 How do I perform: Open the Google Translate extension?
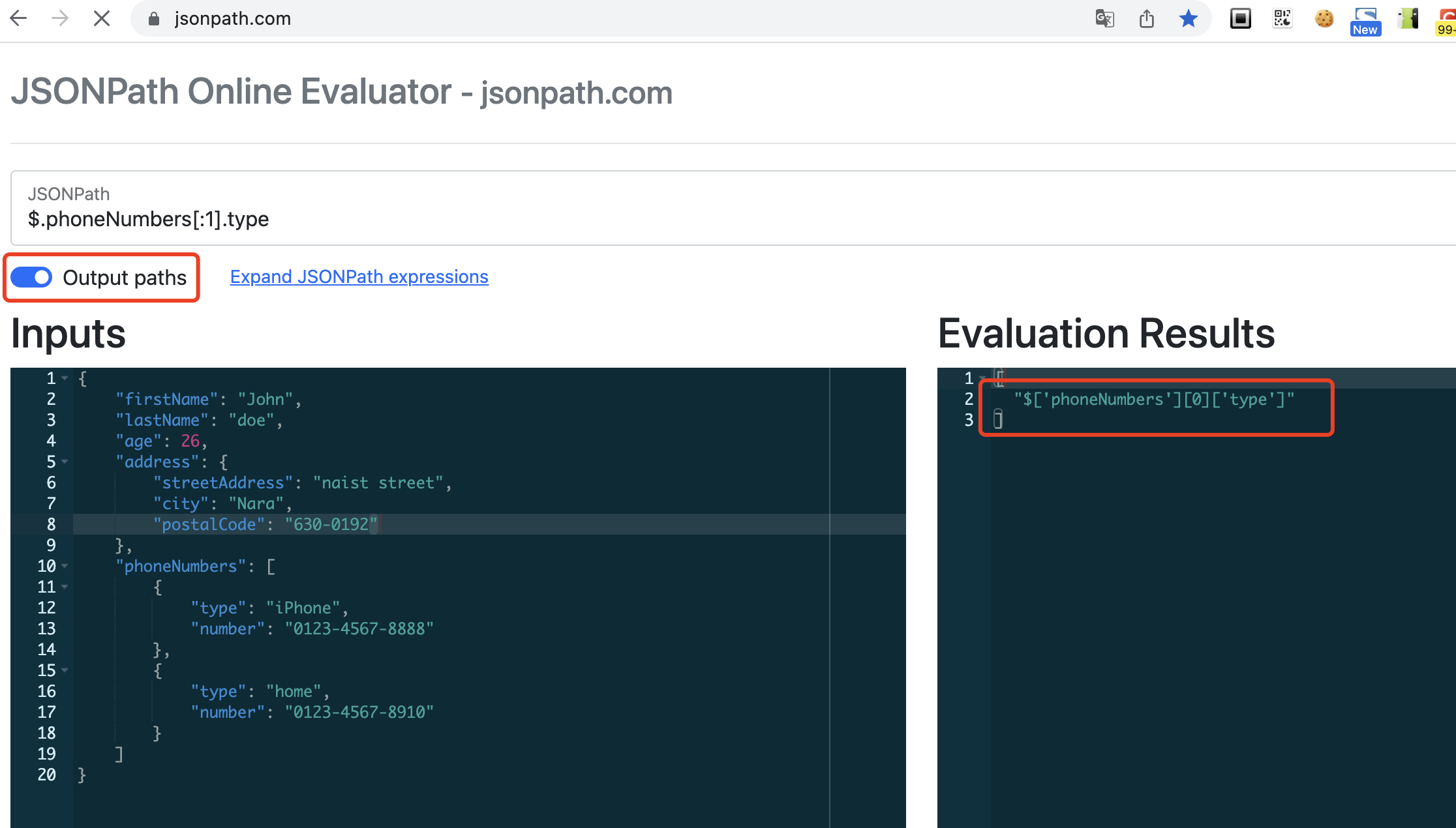1105,18
